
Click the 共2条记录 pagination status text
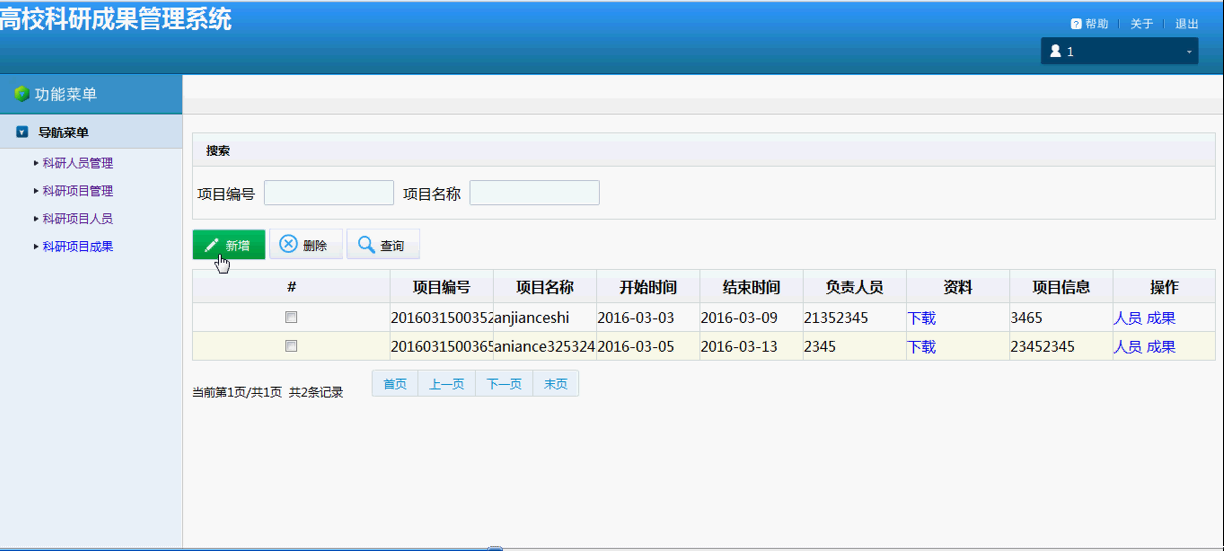click(316, 393)
